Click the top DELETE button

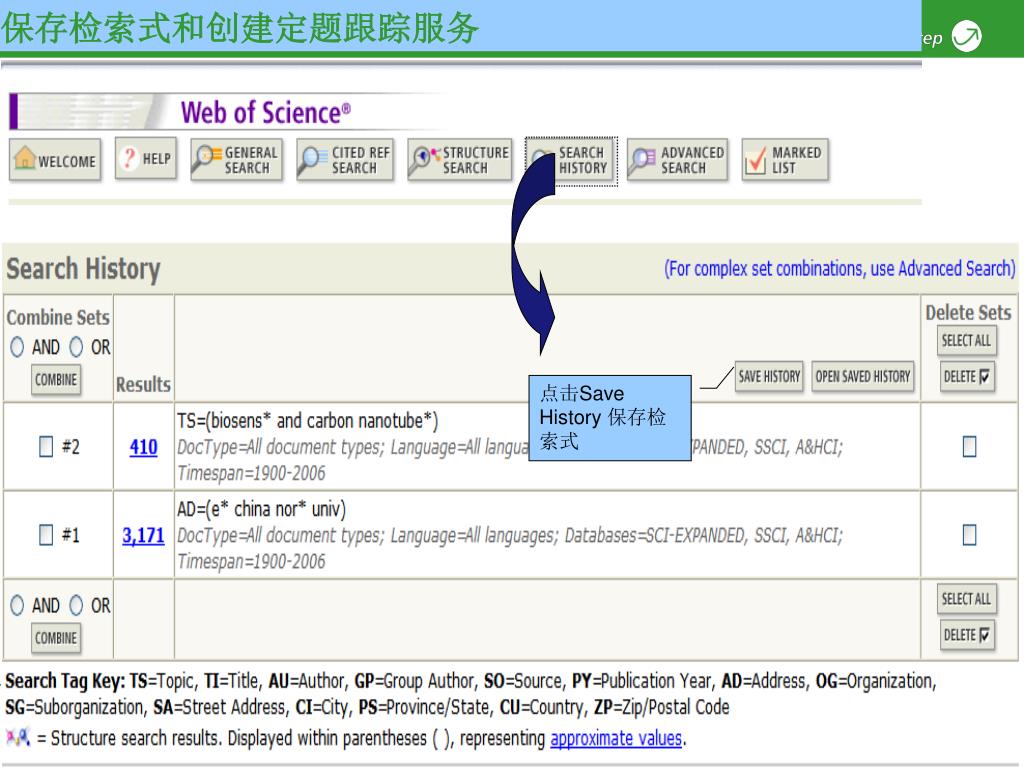pos(967,376)
